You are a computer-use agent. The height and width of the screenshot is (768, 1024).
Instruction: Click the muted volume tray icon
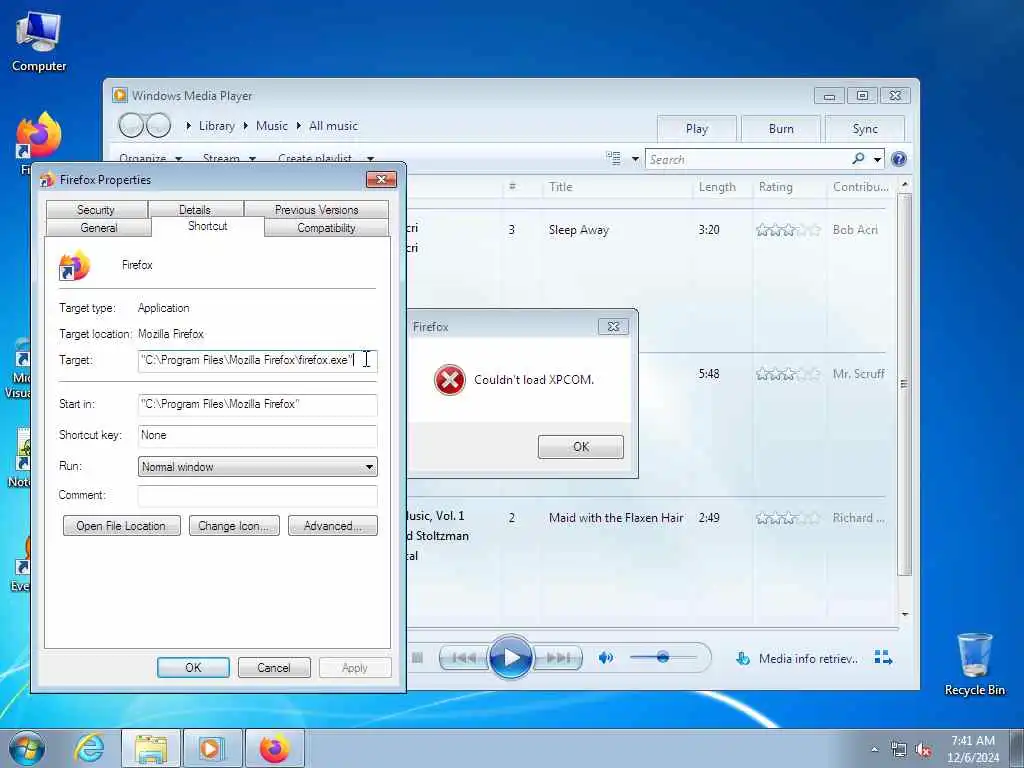click(x=923, y=750)
